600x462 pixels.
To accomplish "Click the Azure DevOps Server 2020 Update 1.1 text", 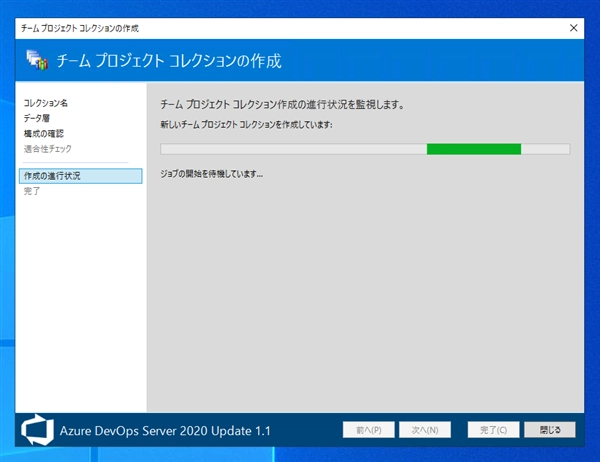I will point(165,431).
